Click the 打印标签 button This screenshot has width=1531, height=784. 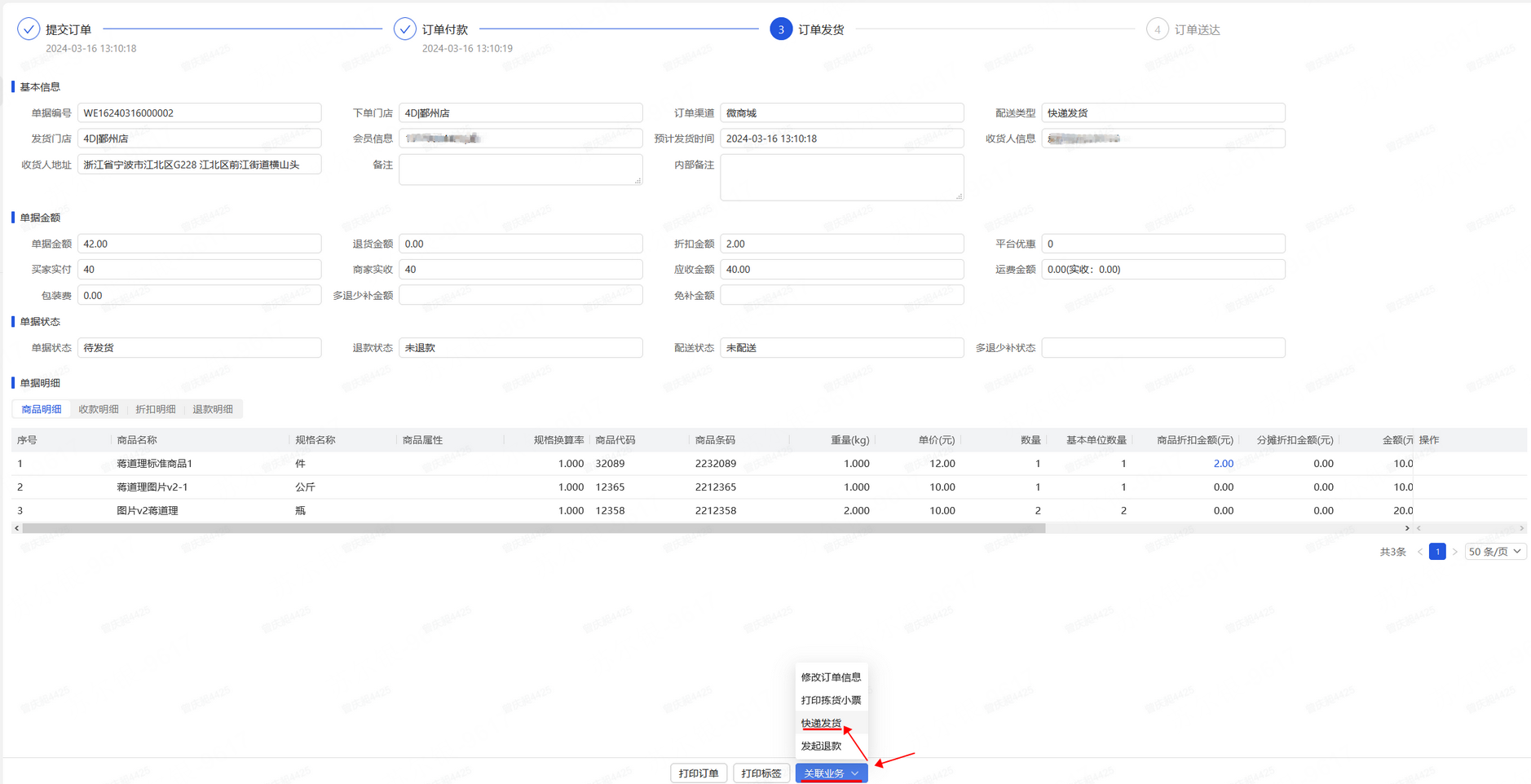click(x=761, y=773)
